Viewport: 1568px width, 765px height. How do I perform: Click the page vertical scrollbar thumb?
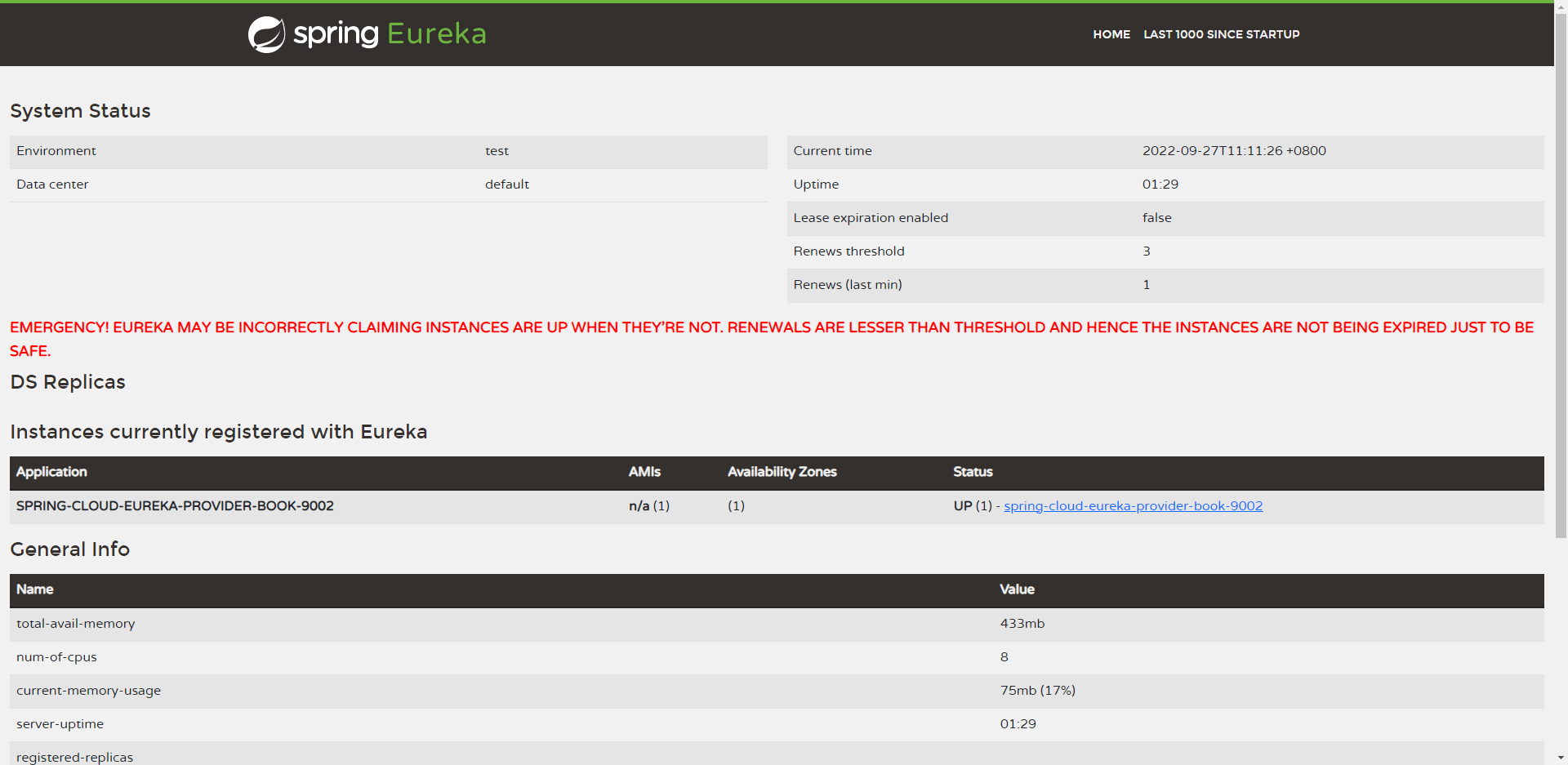1561,276
